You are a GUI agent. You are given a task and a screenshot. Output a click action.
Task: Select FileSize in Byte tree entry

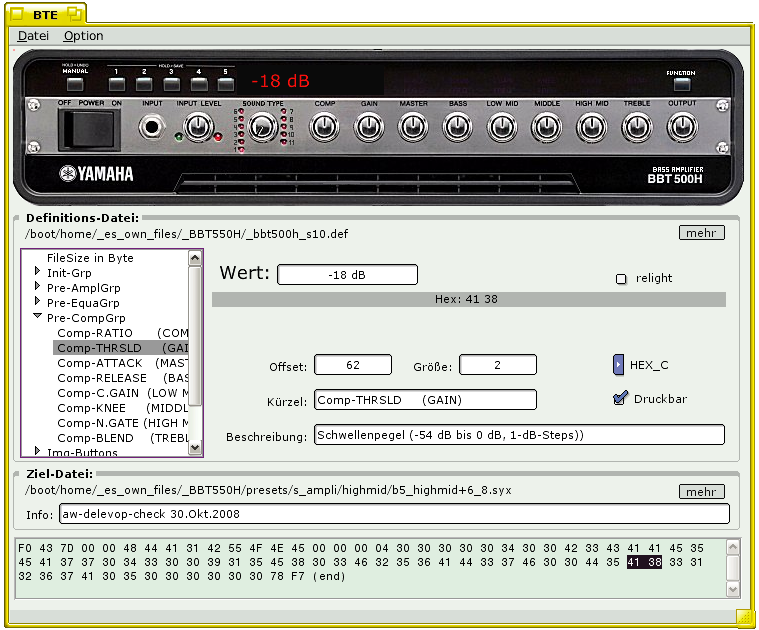(90, 258)
